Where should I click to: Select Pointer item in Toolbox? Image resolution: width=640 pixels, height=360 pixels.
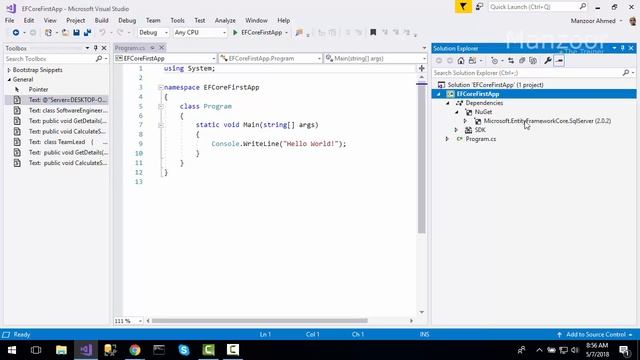tap(38, 89)
